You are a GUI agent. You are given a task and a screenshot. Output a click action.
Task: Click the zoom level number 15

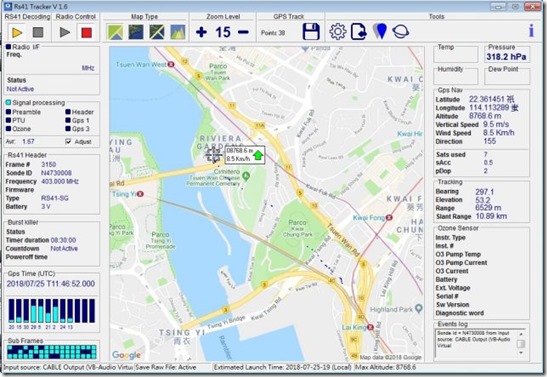(223, 32)
